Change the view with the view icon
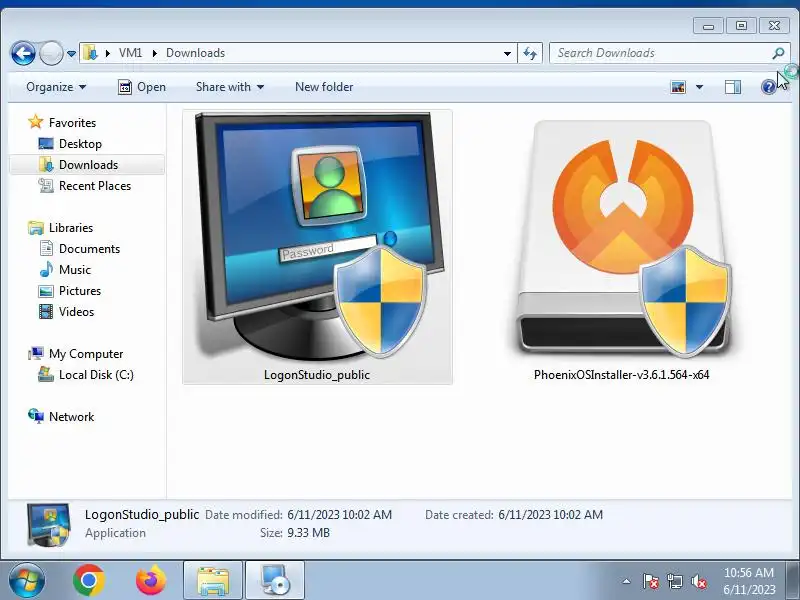The width and height of the screenshot is (800, 600). click(x=678, y=87)
